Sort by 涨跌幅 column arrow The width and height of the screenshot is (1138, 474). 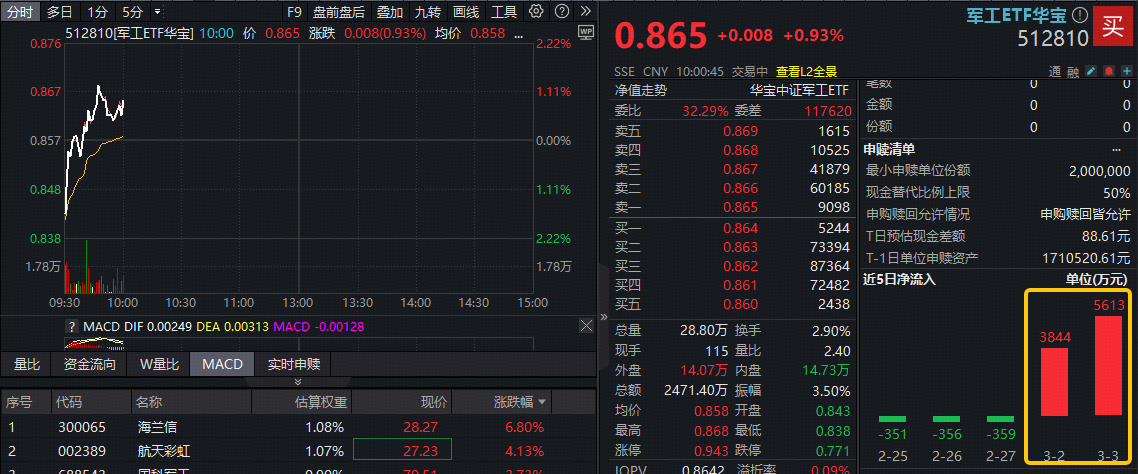(543, 402)
